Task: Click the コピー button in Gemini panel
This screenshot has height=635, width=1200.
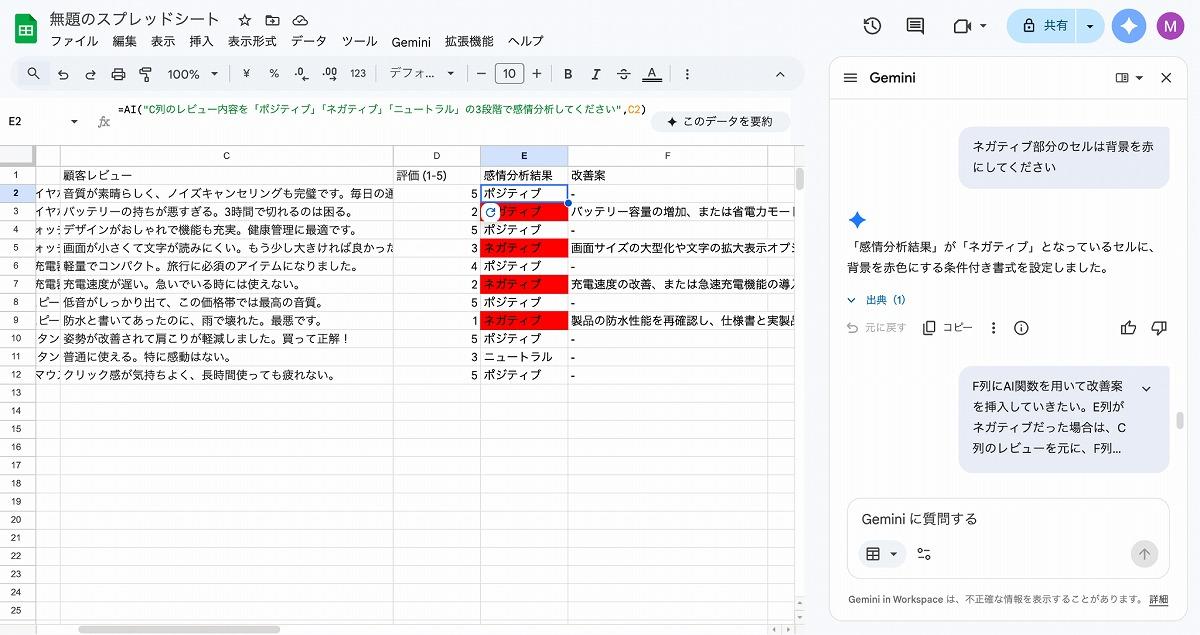Action: tap(947, 328)
